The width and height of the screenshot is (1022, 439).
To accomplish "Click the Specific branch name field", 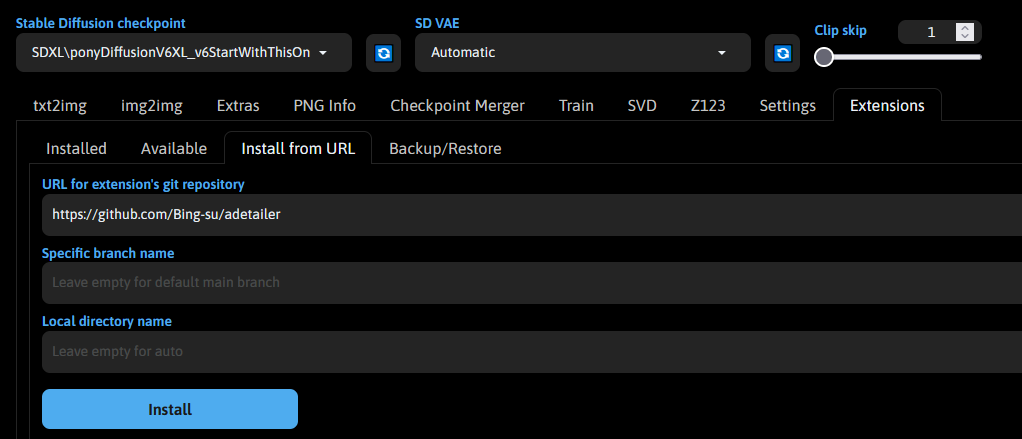I will [532, 283].
